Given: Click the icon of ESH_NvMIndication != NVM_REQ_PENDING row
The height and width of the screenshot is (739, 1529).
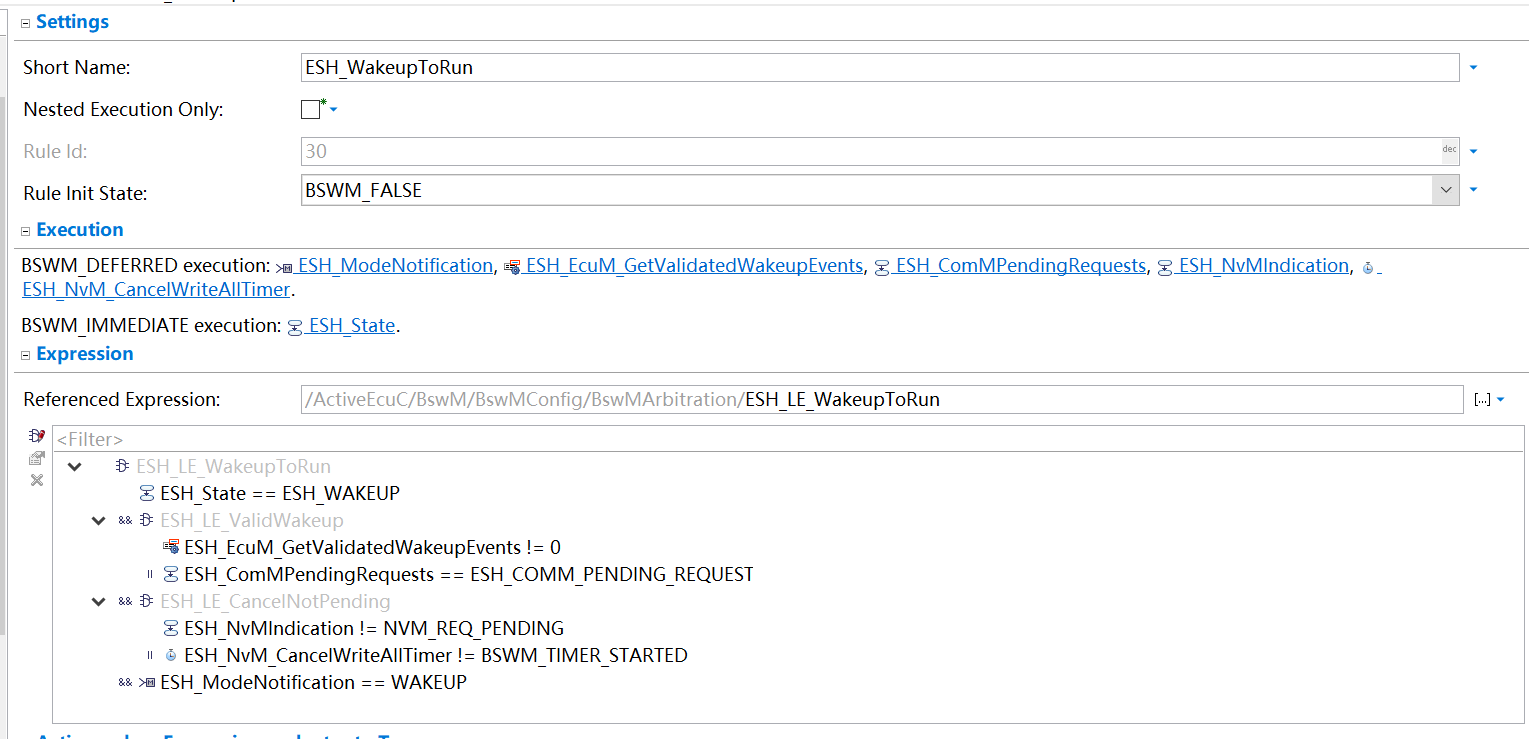Looking at the screenshot, I should pos(171,628).
